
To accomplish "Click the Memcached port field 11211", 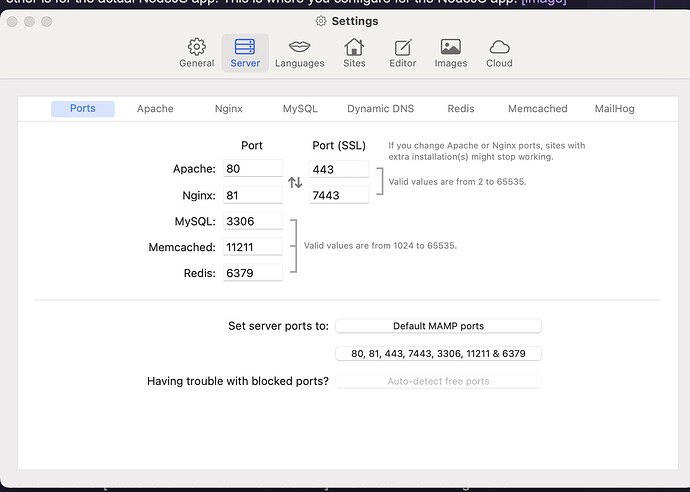I will (253, 247).
